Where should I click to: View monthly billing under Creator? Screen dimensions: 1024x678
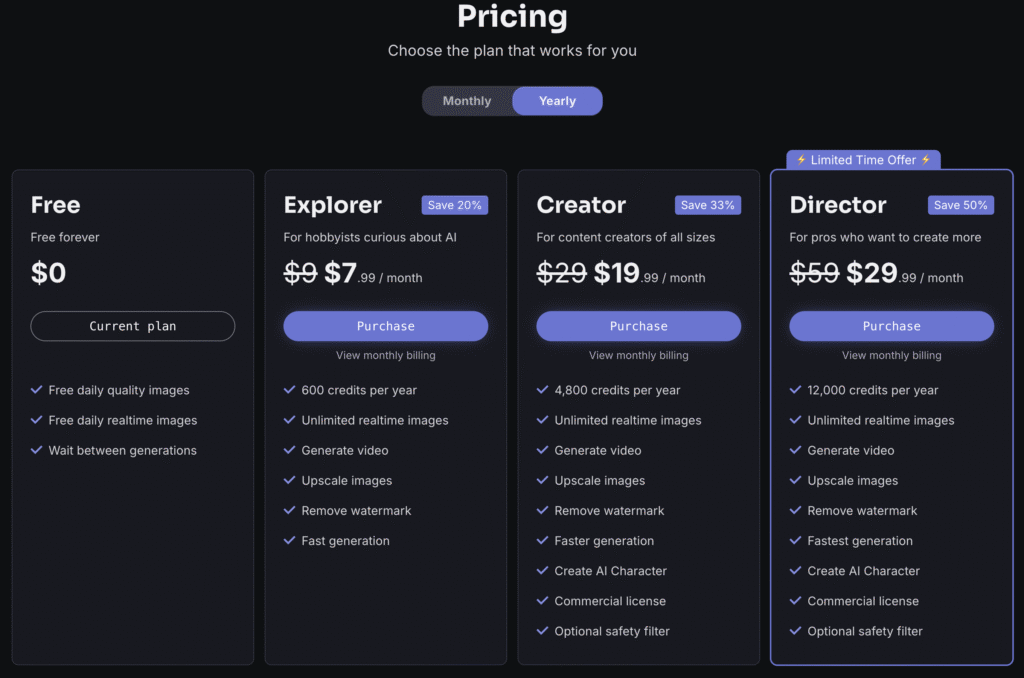[639, 355]
